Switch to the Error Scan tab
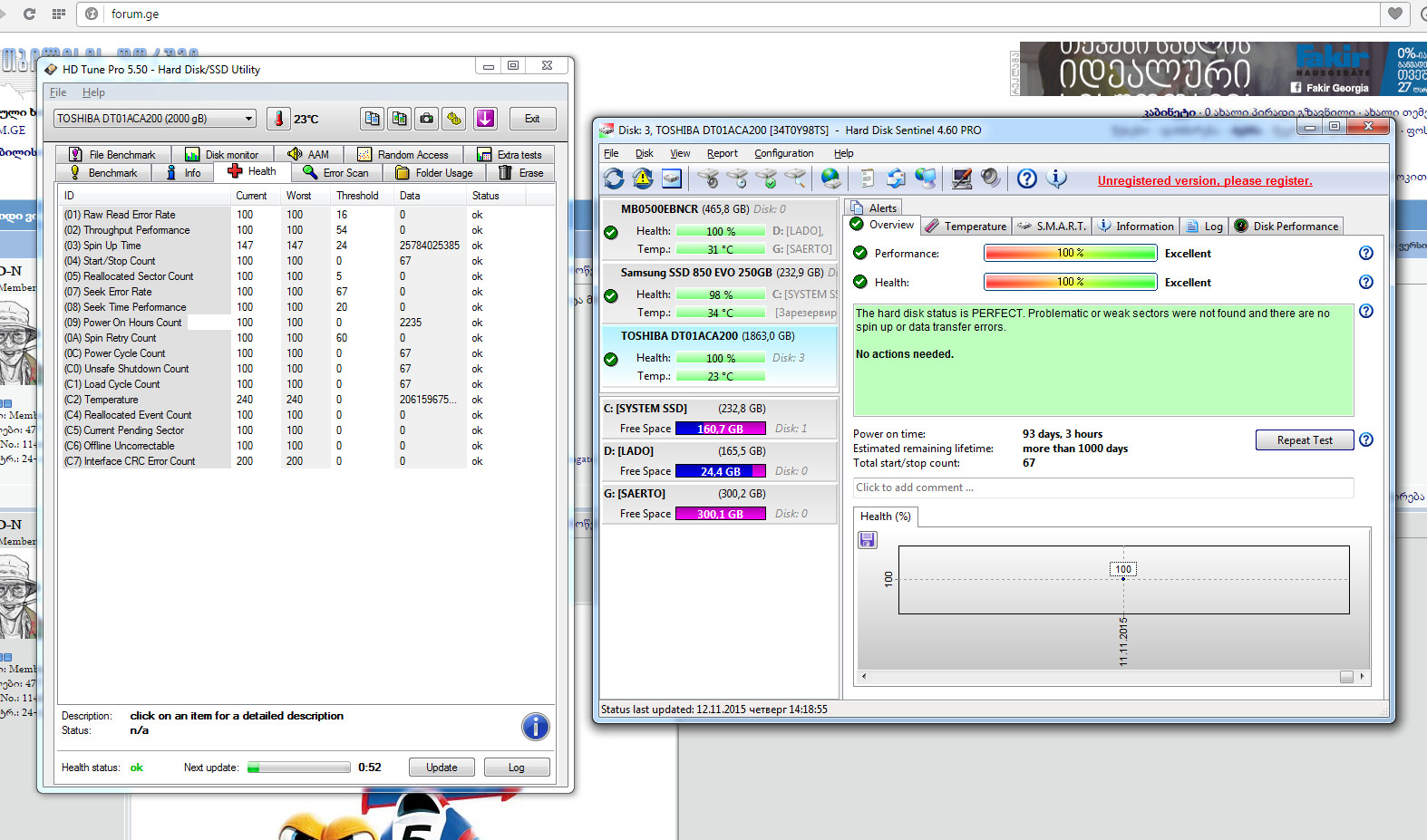 [336, 172]
